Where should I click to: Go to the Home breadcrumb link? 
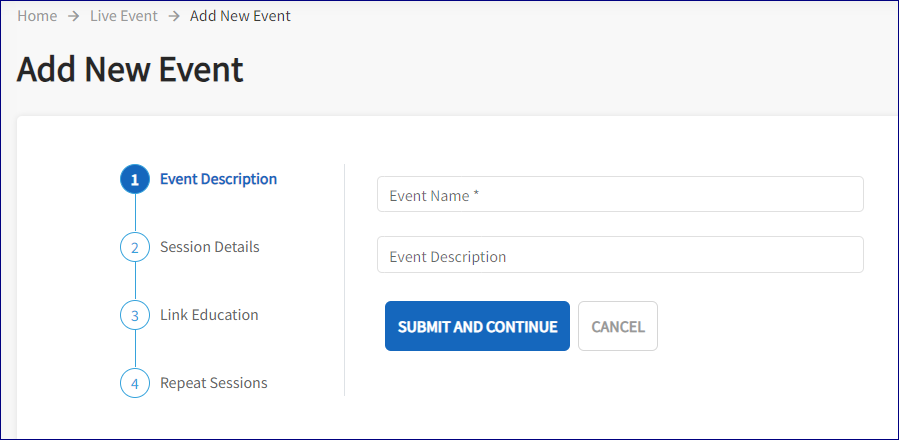pyautogui.click(x=37, y=16)
